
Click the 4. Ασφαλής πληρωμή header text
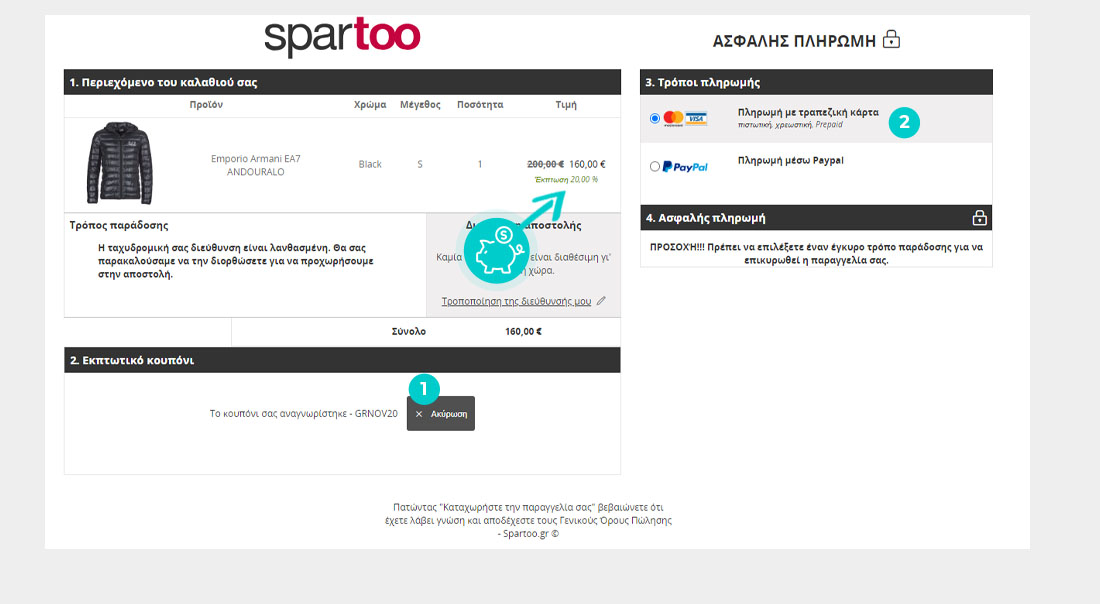click(705, 218)
